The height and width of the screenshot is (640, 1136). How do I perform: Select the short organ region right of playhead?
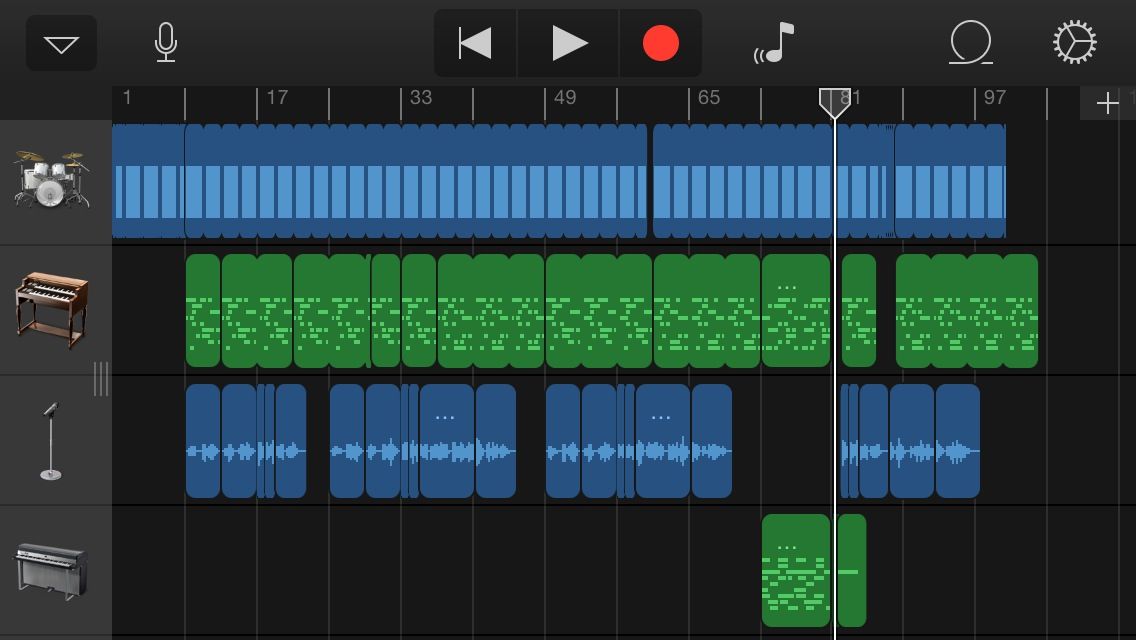pyautogui.click(x=859, y=310)
